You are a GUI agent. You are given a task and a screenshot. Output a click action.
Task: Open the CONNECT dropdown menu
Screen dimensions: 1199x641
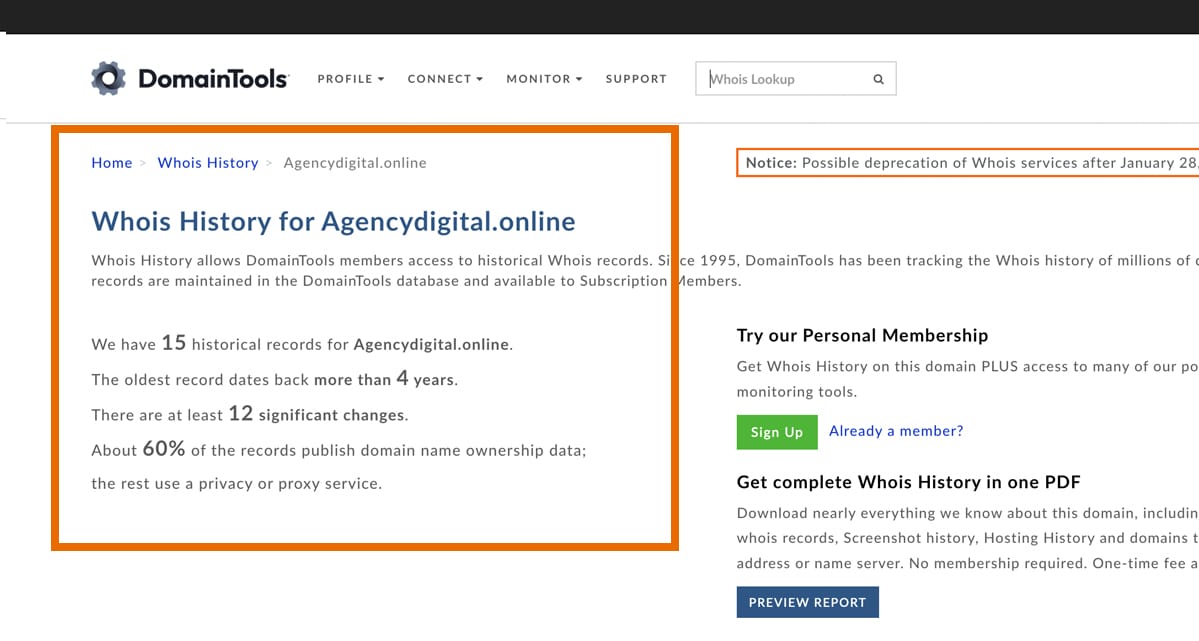445,79
